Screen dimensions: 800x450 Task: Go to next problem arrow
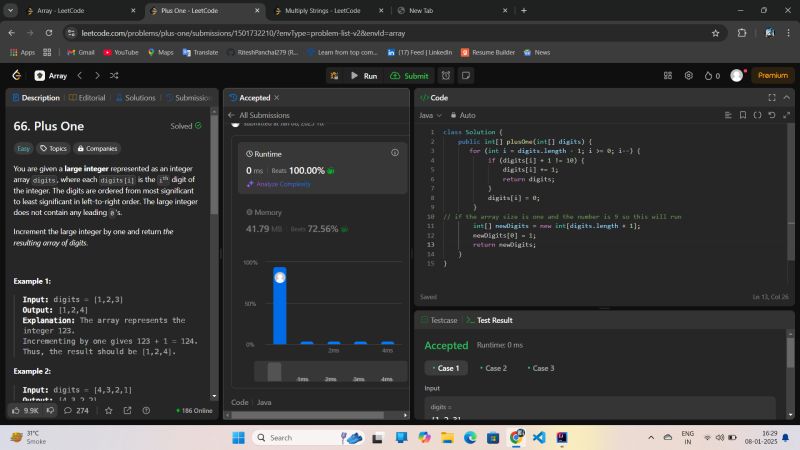(x=97, y=76)
